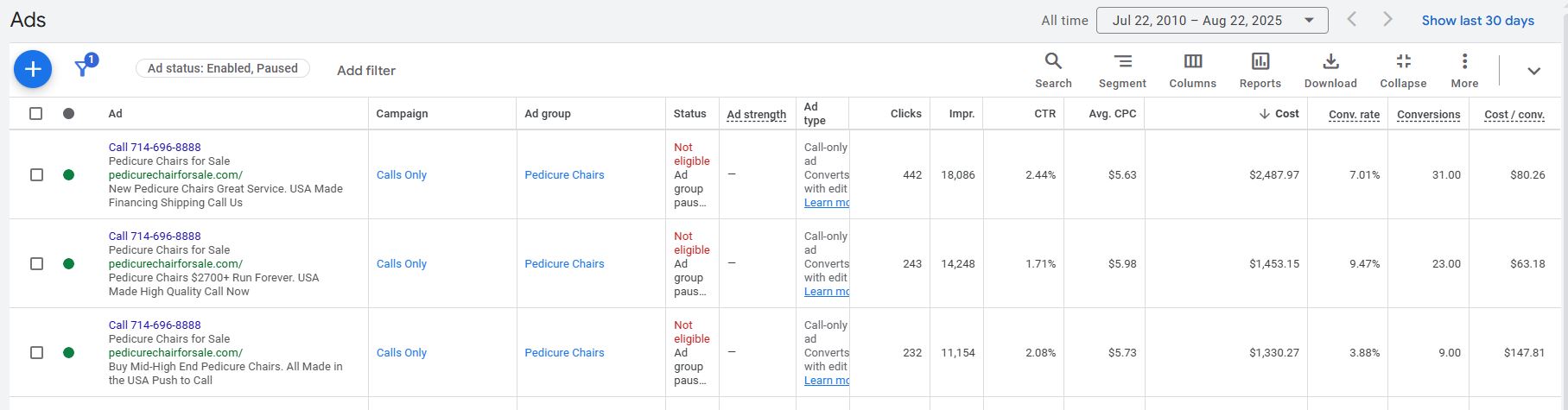The height and width of the screenshot is (410, 1568).
Task: Collapse the table view
Action: 1403,70
